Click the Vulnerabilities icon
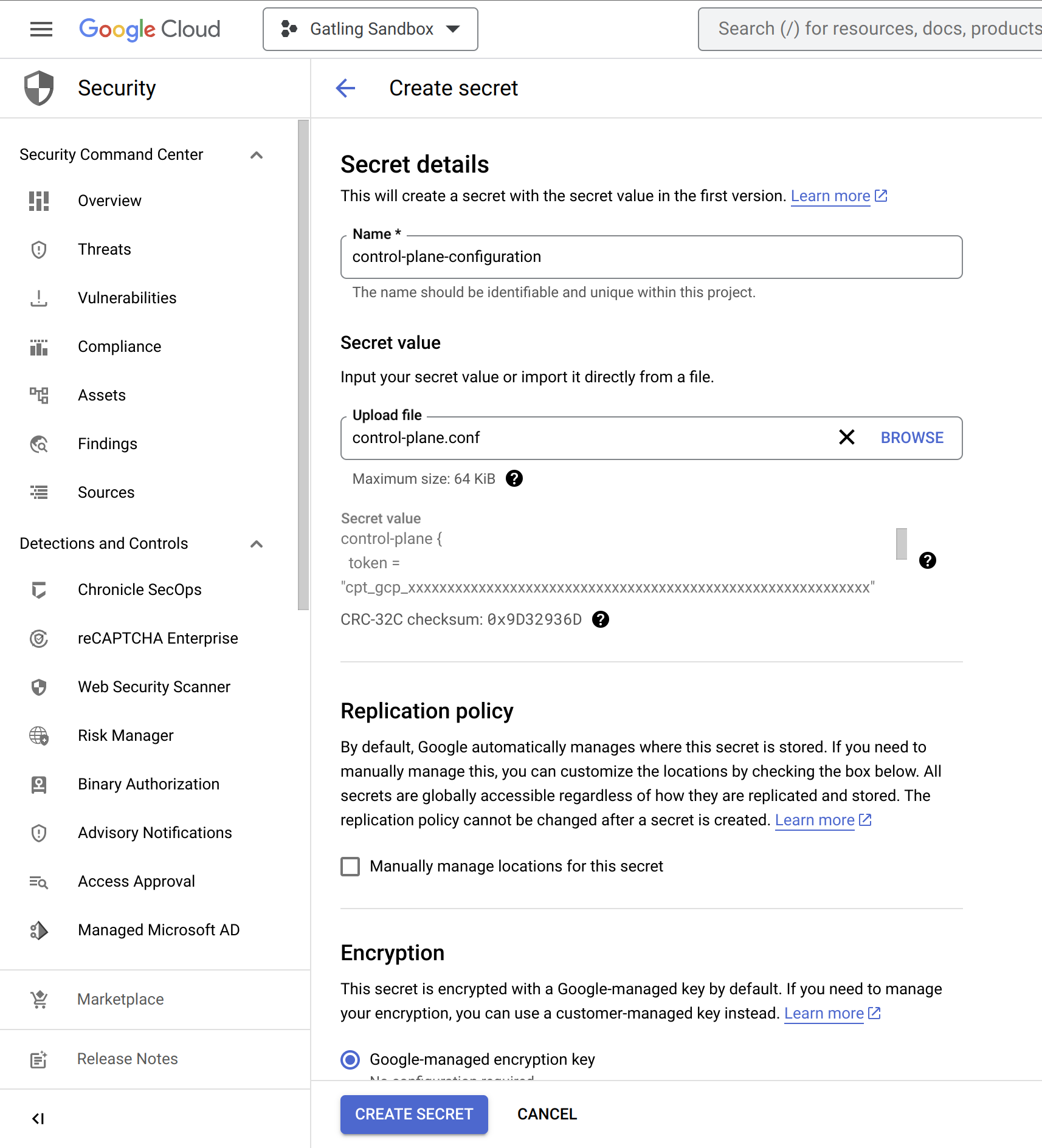1042x1148 pixels. point(39,298)
